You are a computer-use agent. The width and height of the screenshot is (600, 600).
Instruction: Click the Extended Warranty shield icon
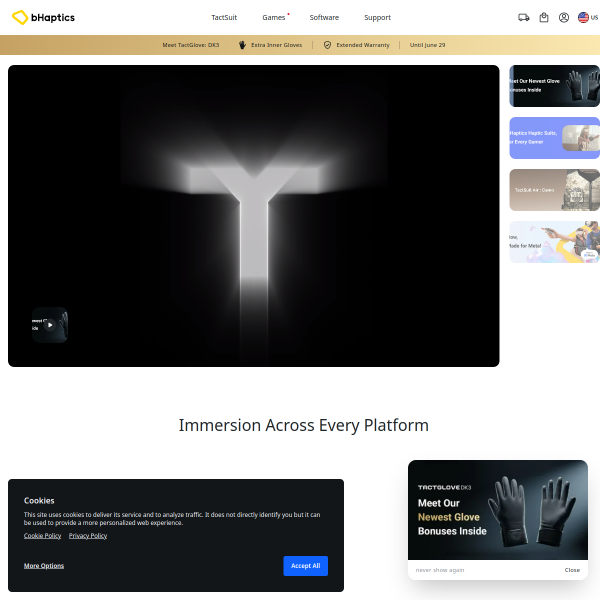[327, 45]
